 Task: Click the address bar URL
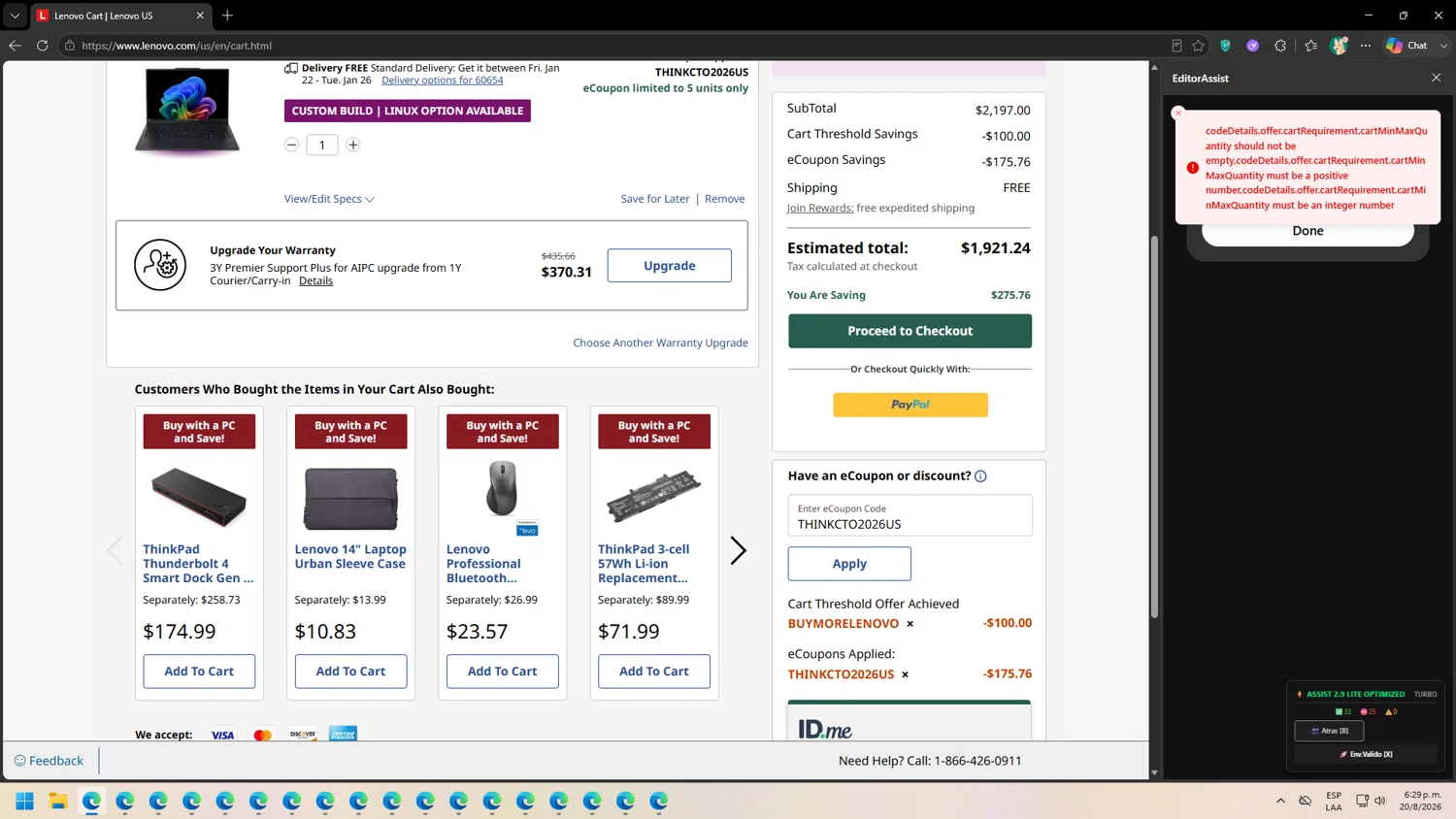click(177, 46)
